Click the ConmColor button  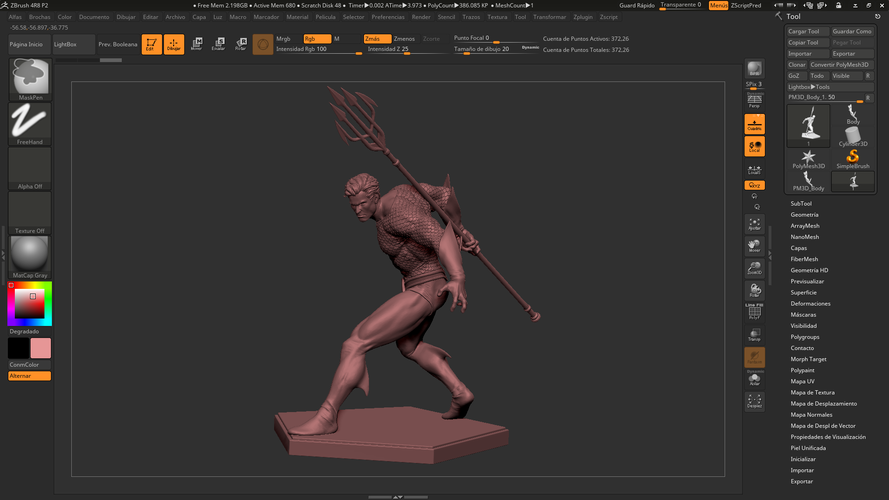coord(29,365)
